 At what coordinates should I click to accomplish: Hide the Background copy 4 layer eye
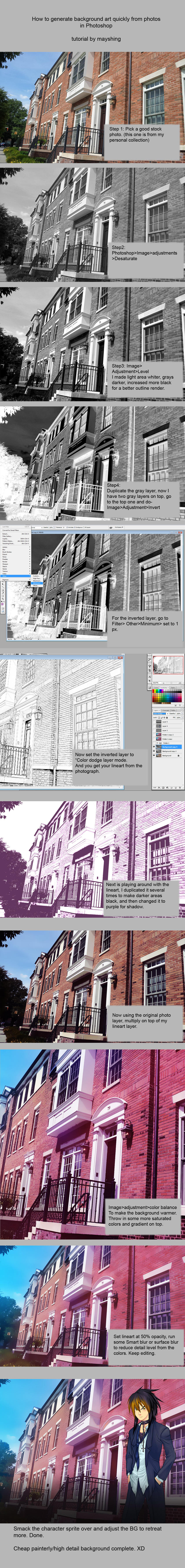tap(154, 747)
